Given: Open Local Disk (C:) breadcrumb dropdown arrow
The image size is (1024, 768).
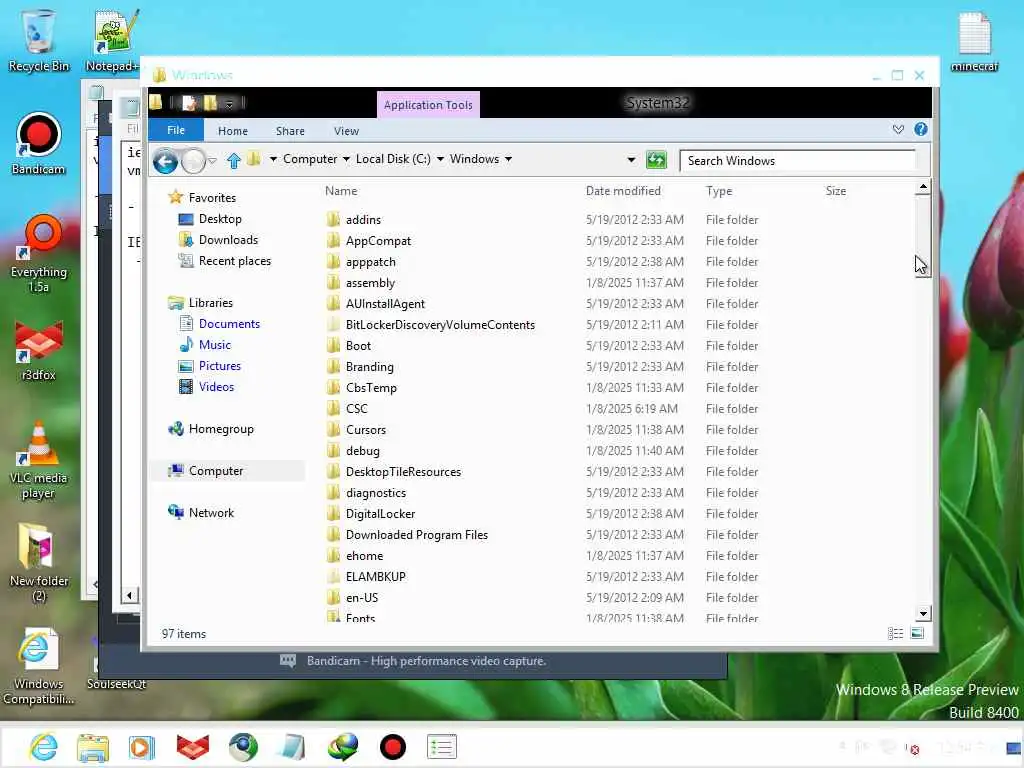Looking at the screenshot, I should pyautogui.click(x=440, y=159).
